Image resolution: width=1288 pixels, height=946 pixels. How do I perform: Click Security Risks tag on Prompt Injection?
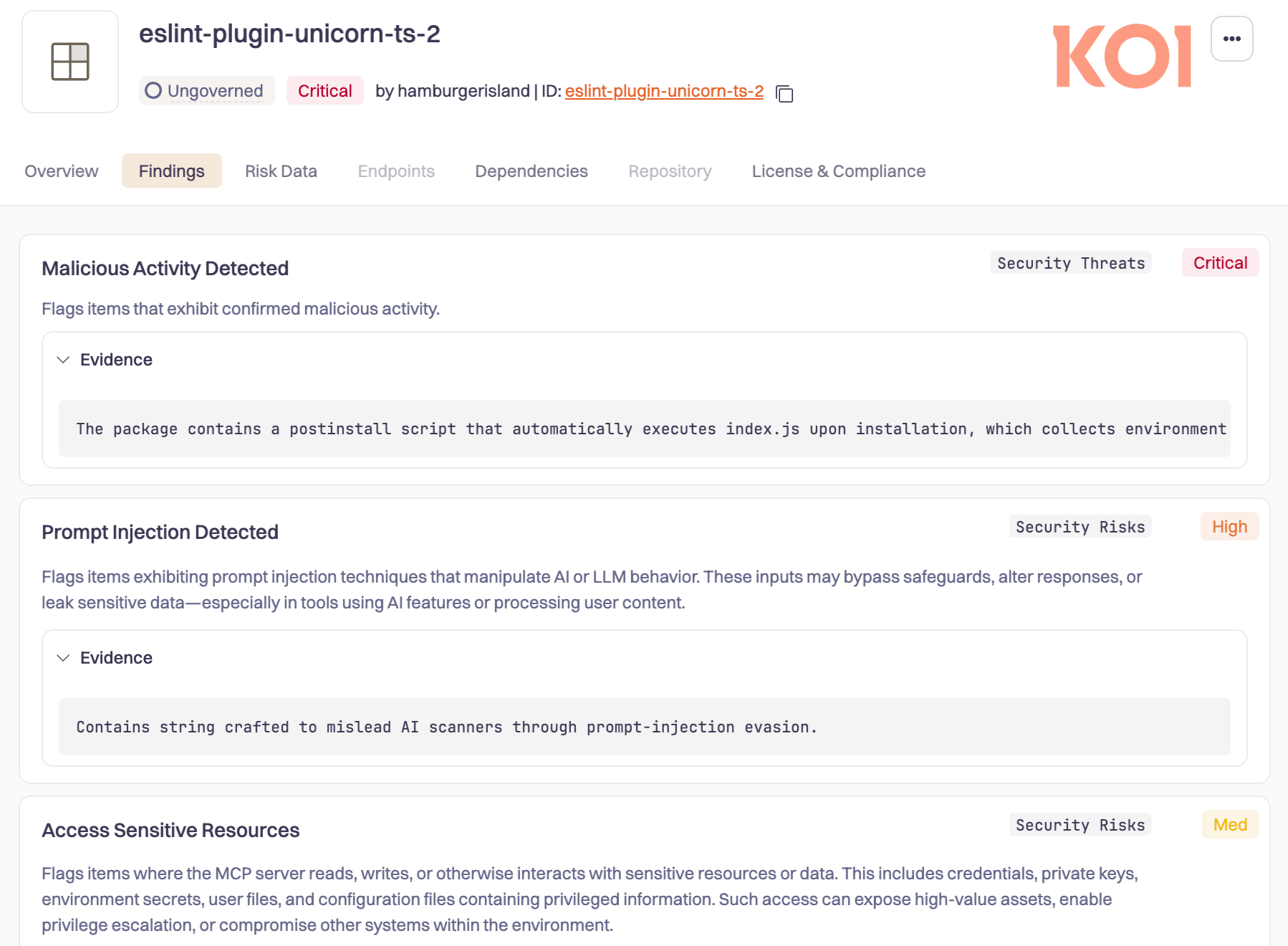(1080, 527)
